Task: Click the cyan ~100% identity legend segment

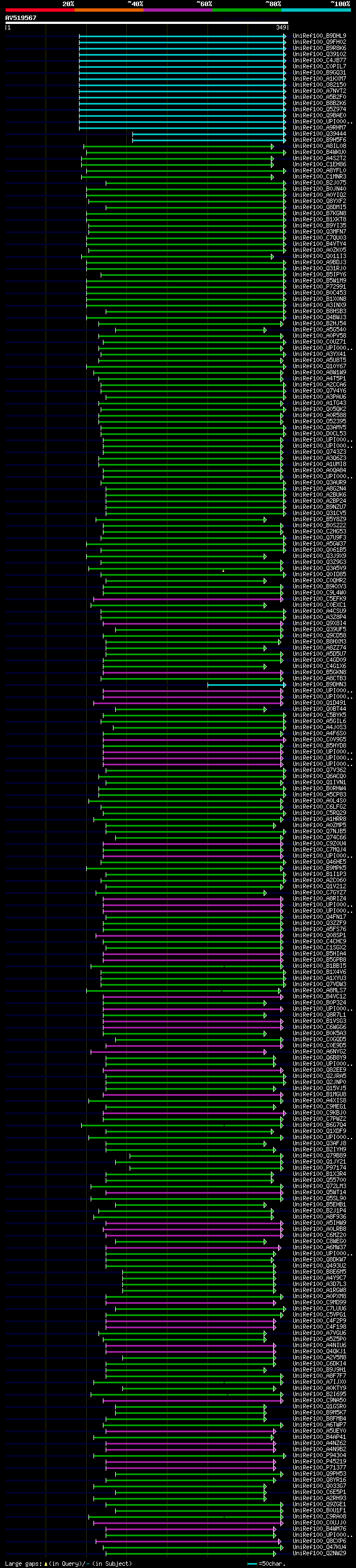Action: click(x=316, y=10)
